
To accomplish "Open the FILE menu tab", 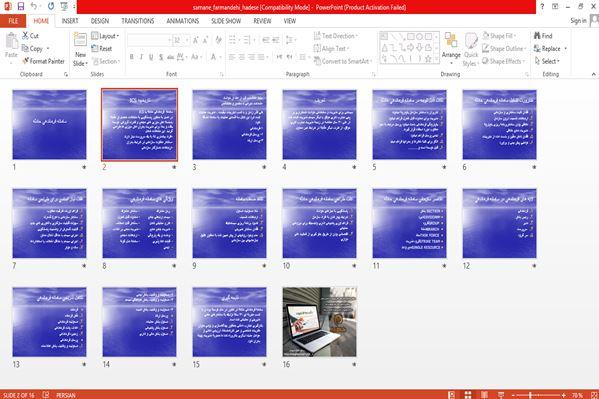I will tap(13, 21).
